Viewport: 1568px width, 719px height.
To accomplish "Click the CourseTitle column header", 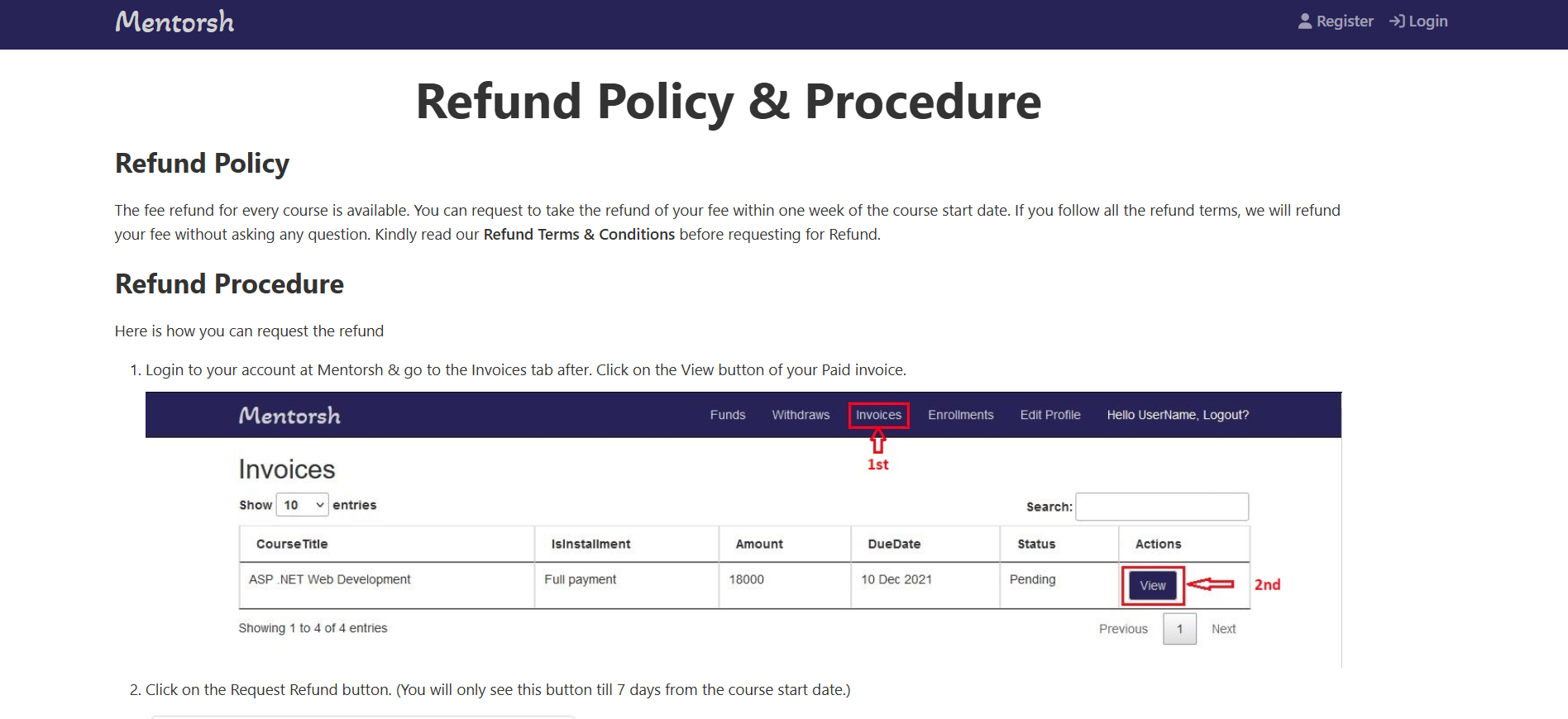I will [292, 544].
